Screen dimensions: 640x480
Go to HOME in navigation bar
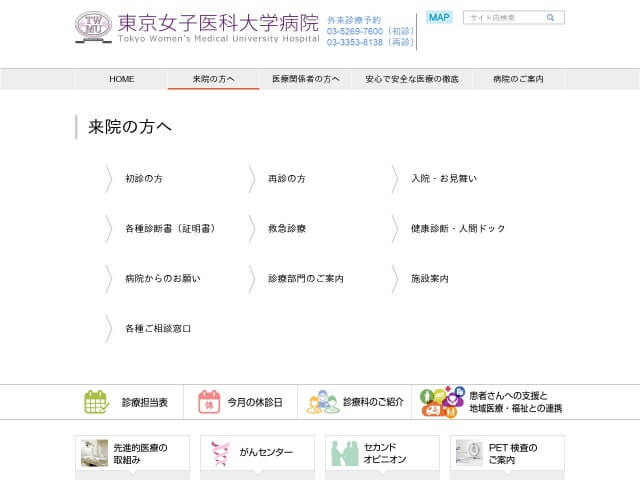click(122, 79)
